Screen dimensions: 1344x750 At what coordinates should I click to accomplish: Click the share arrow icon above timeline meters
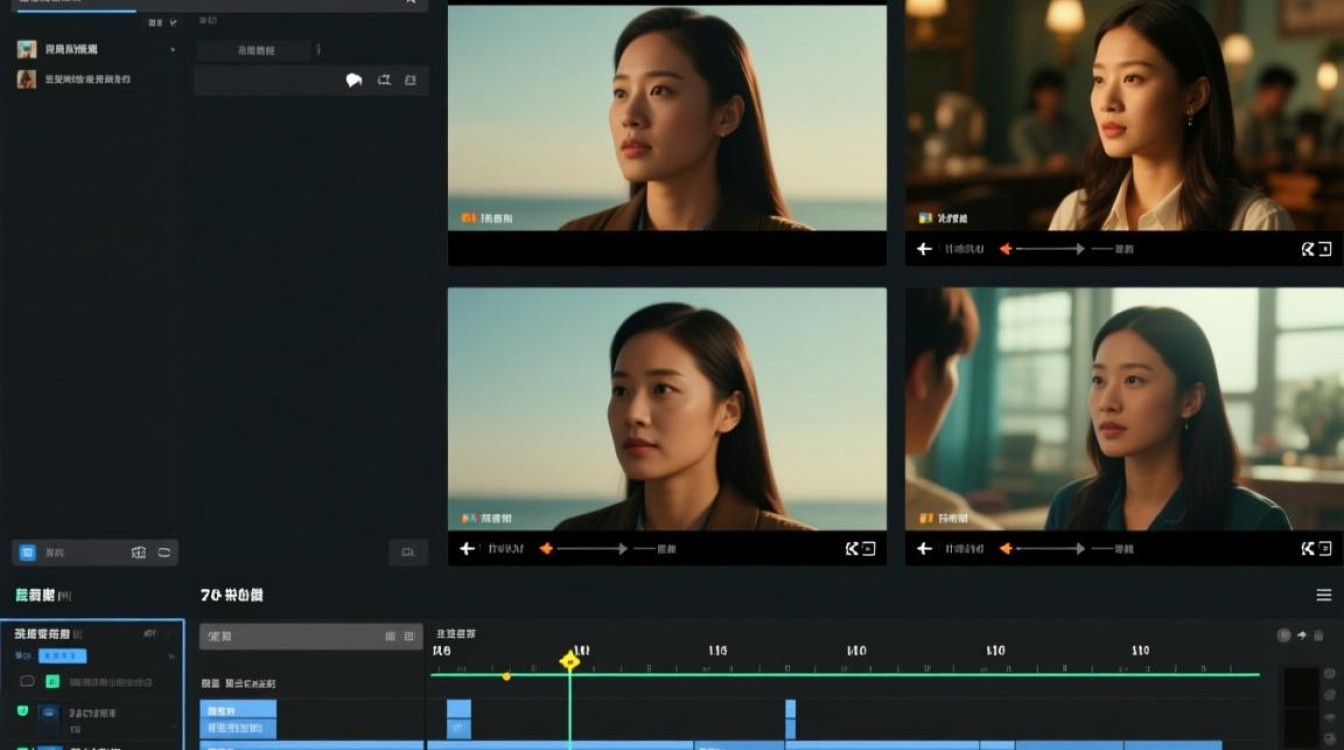click(1302, 635)
